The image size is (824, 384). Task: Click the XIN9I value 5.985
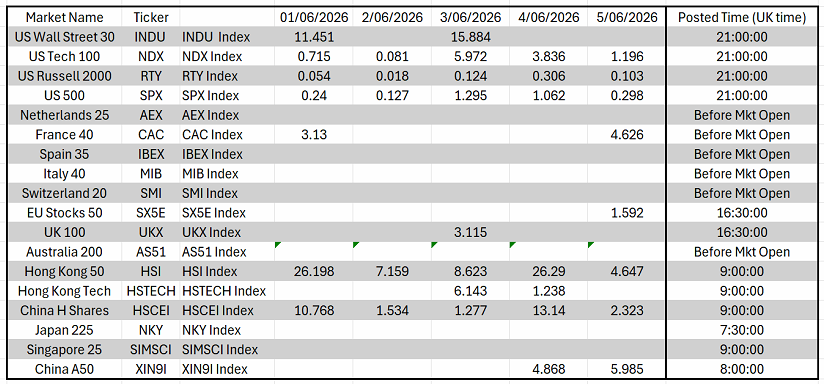[627, 369]
